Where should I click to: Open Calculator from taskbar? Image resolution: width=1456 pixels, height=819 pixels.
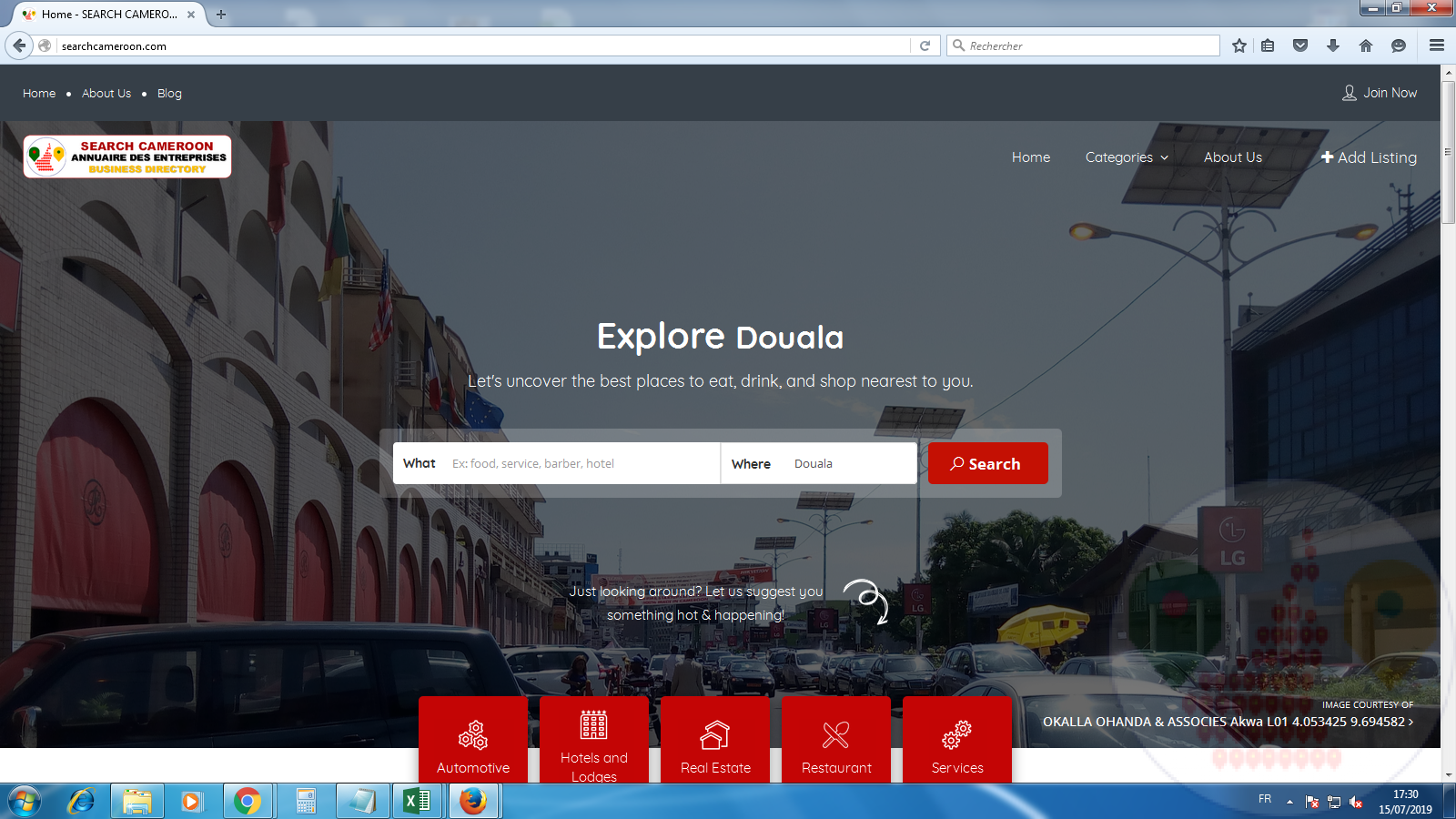pyautogui.click(x=306, y=802)
